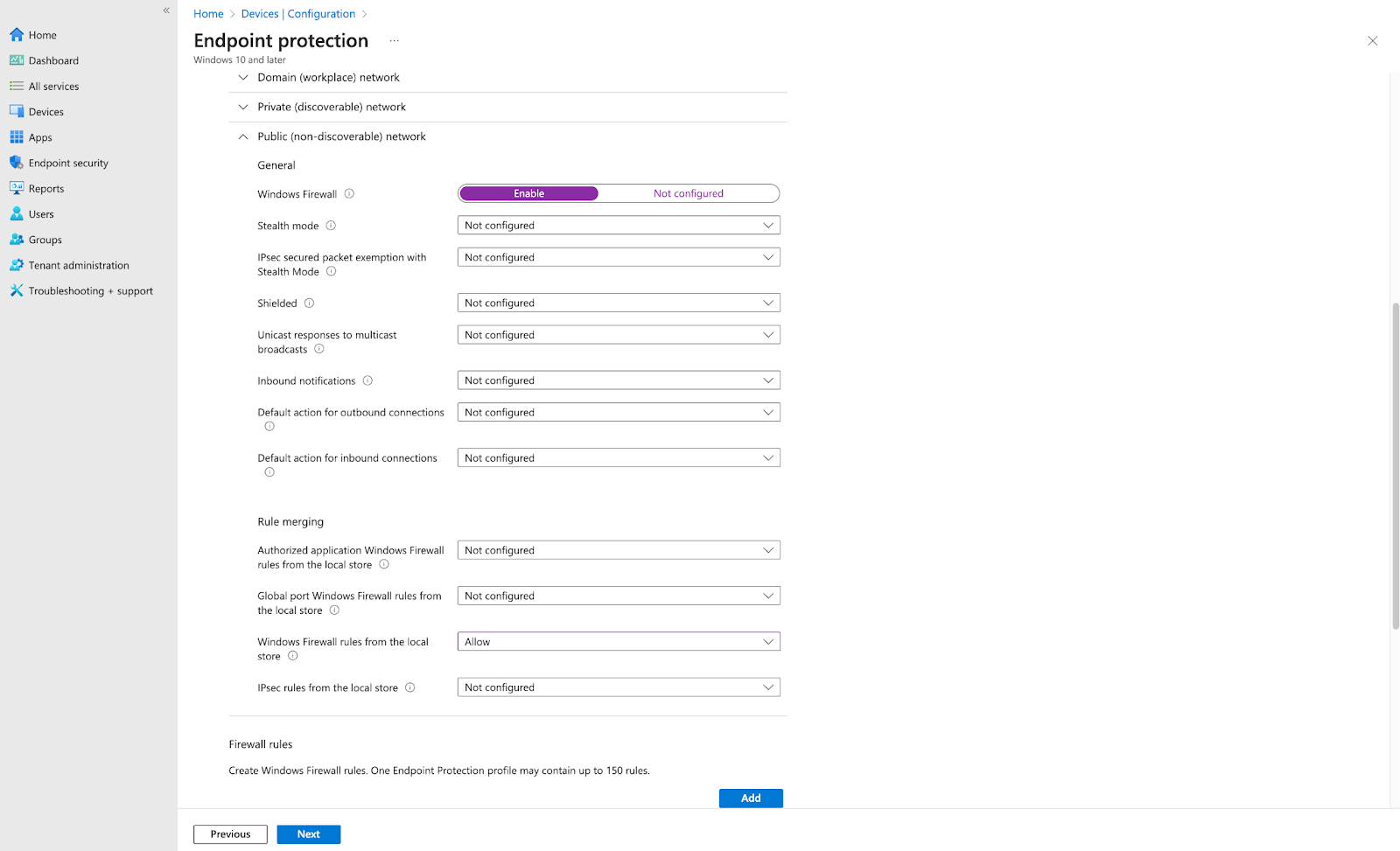Show info for Authorized application firewall rules
The image size is (1400, 851).
coord(384,564)
